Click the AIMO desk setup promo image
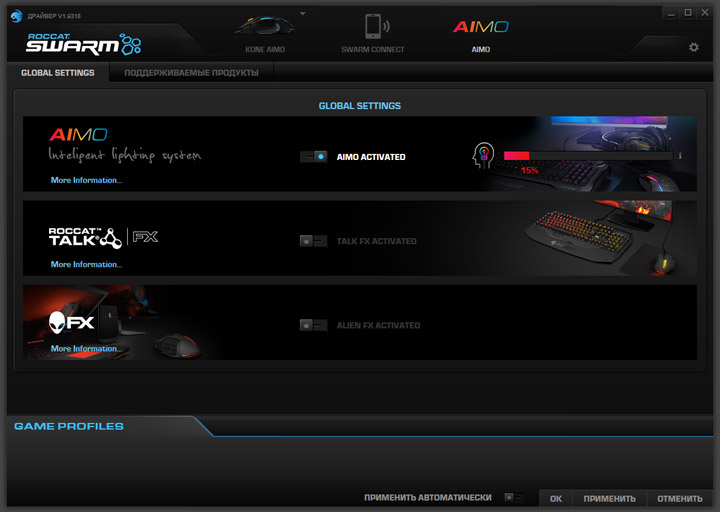The height and width of the screenshot is (512, 720). (x=592, y=153)
